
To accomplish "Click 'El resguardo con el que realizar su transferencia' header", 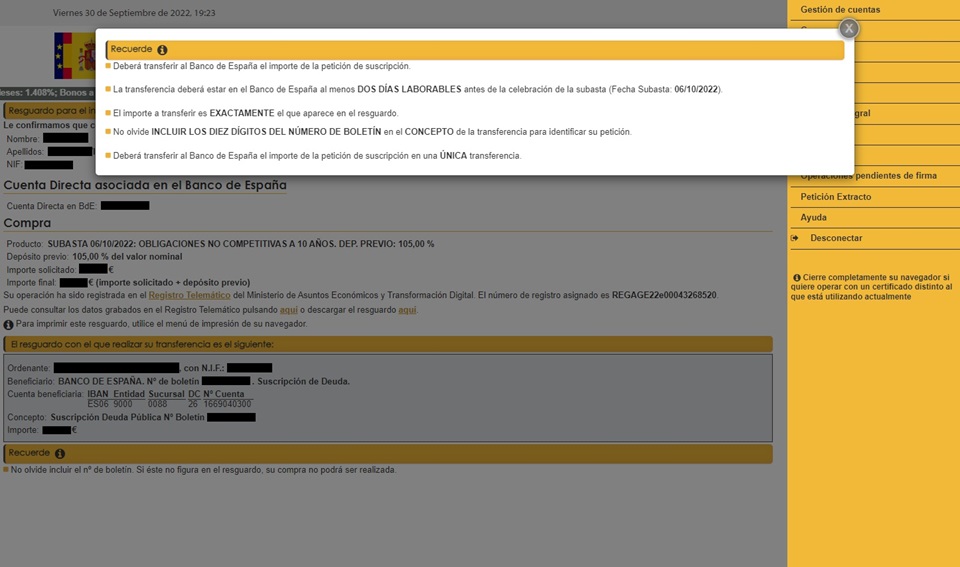I will coord(388,344).
